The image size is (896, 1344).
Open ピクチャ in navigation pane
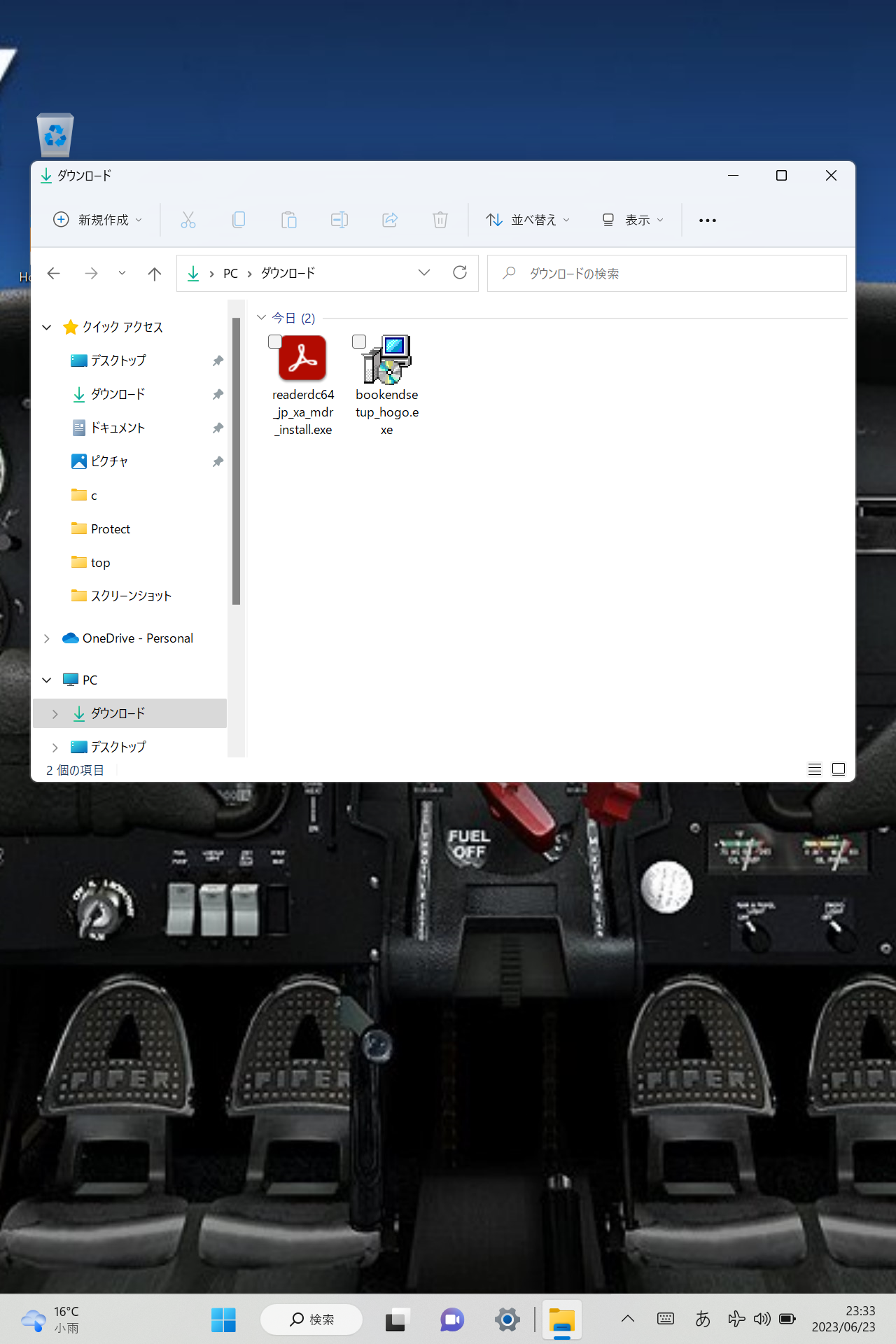coord(109,461)
